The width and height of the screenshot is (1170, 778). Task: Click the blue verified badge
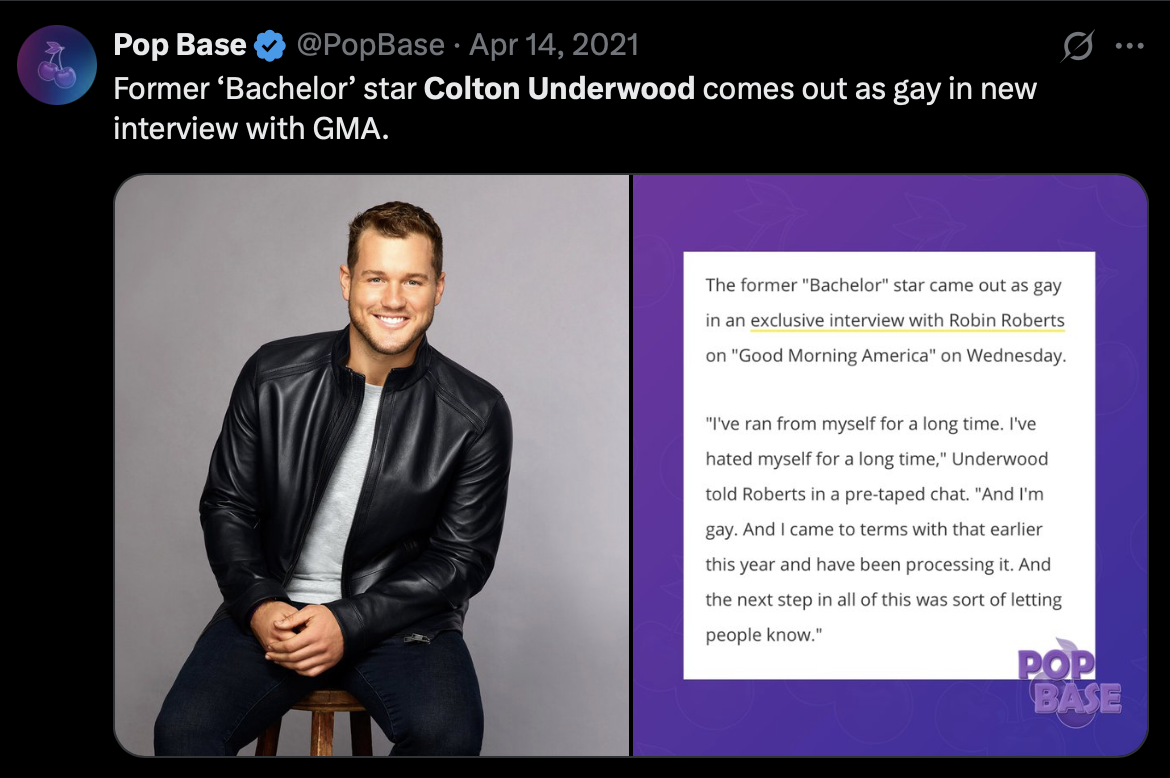[270, 45]
